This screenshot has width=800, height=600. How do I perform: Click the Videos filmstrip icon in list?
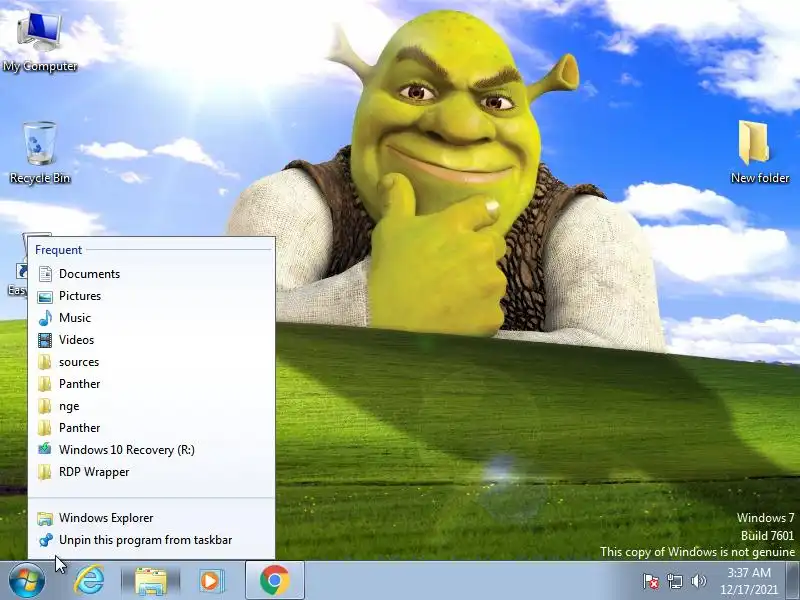[x=45, y=340]
